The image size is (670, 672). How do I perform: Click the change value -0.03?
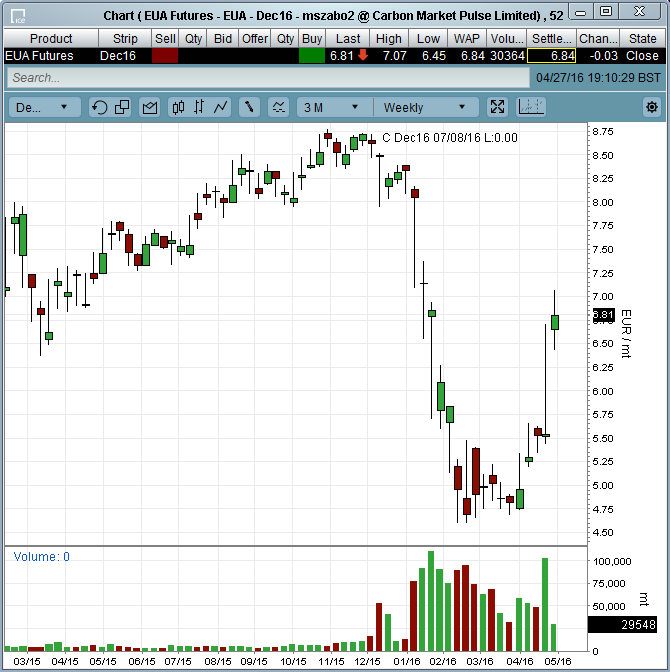click(x=604, y=56)
